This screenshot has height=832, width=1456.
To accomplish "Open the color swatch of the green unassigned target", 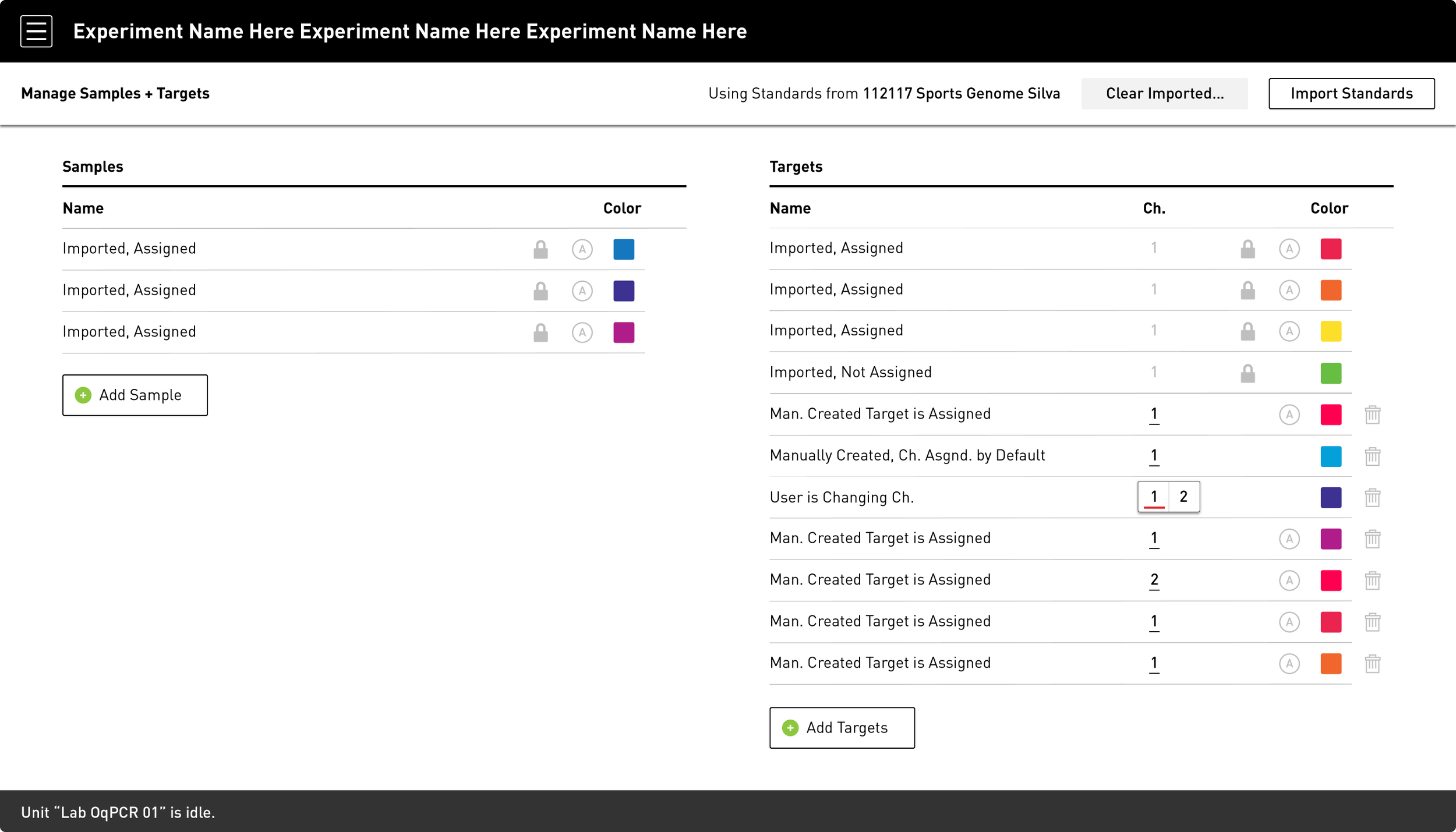I will [x=1331, y=372].
